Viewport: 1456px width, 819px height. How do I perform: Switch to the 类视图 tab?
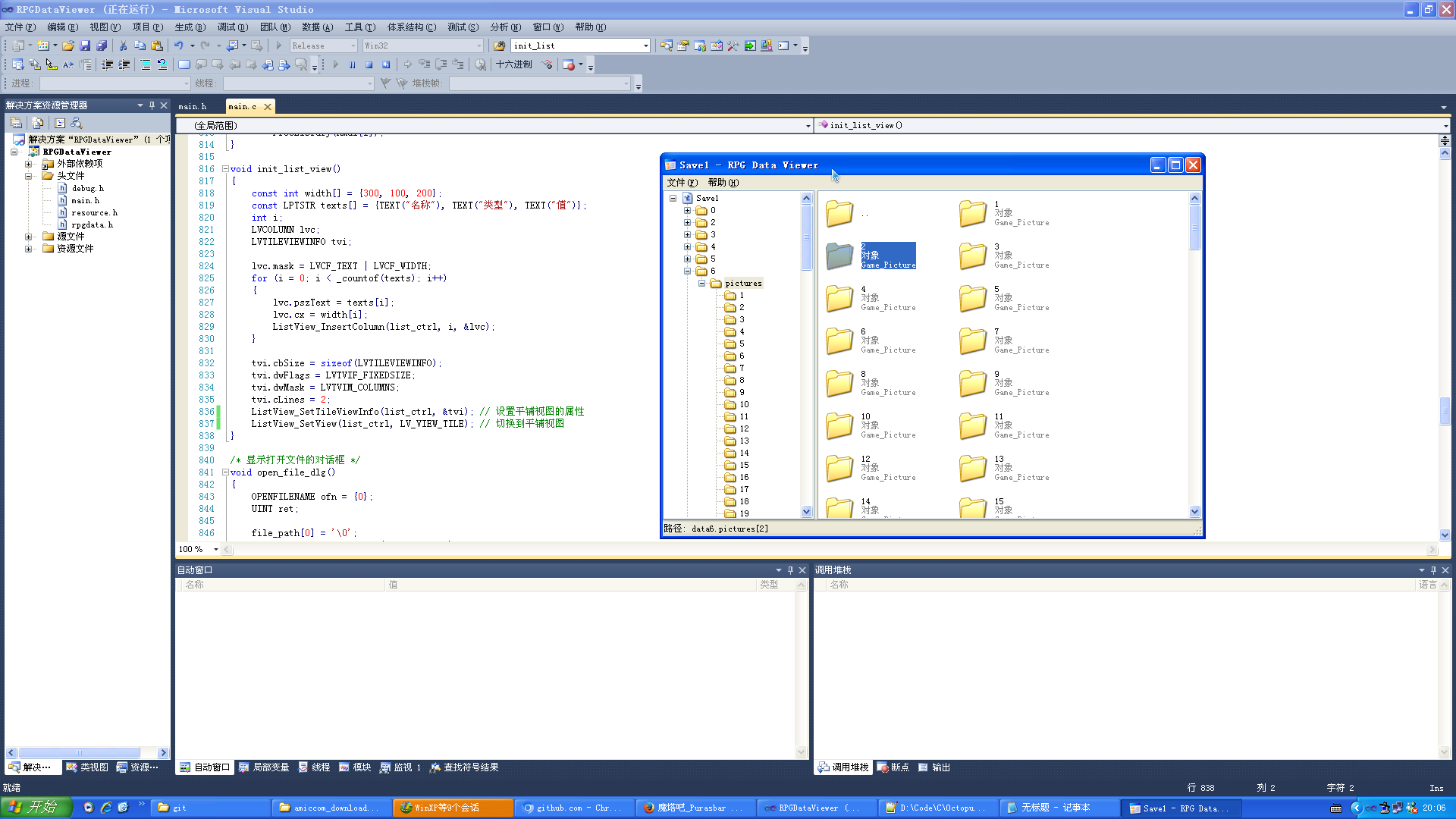[87, 767]
